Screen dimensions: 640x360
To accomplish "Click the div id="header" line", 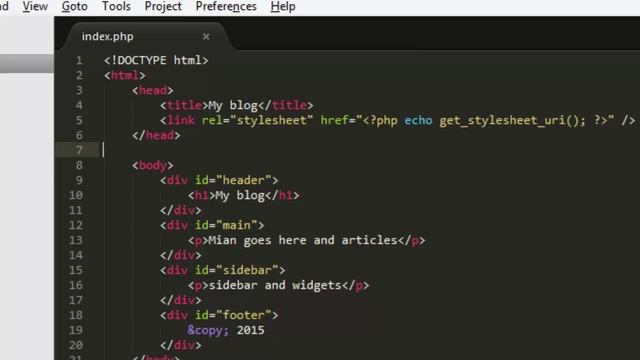I will pos(219,180).
